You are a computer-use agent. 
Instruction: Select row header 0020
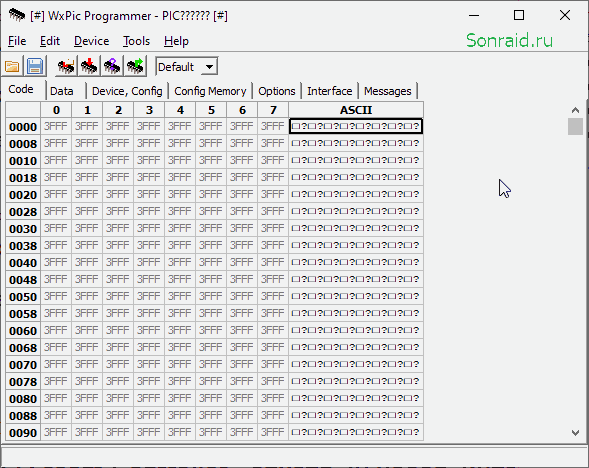click(x=23, y=195)
